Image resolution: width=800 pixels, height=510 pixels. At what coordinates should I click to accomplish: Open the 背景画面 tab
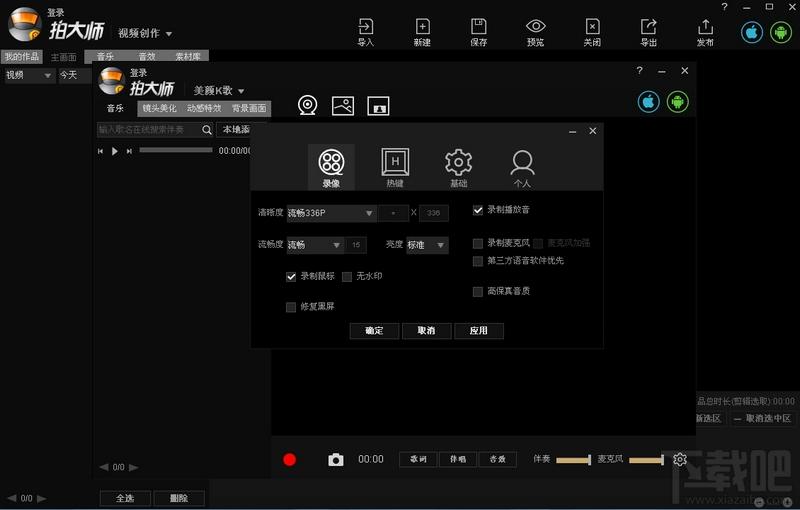pyautogui.click(x=249, y=108)
